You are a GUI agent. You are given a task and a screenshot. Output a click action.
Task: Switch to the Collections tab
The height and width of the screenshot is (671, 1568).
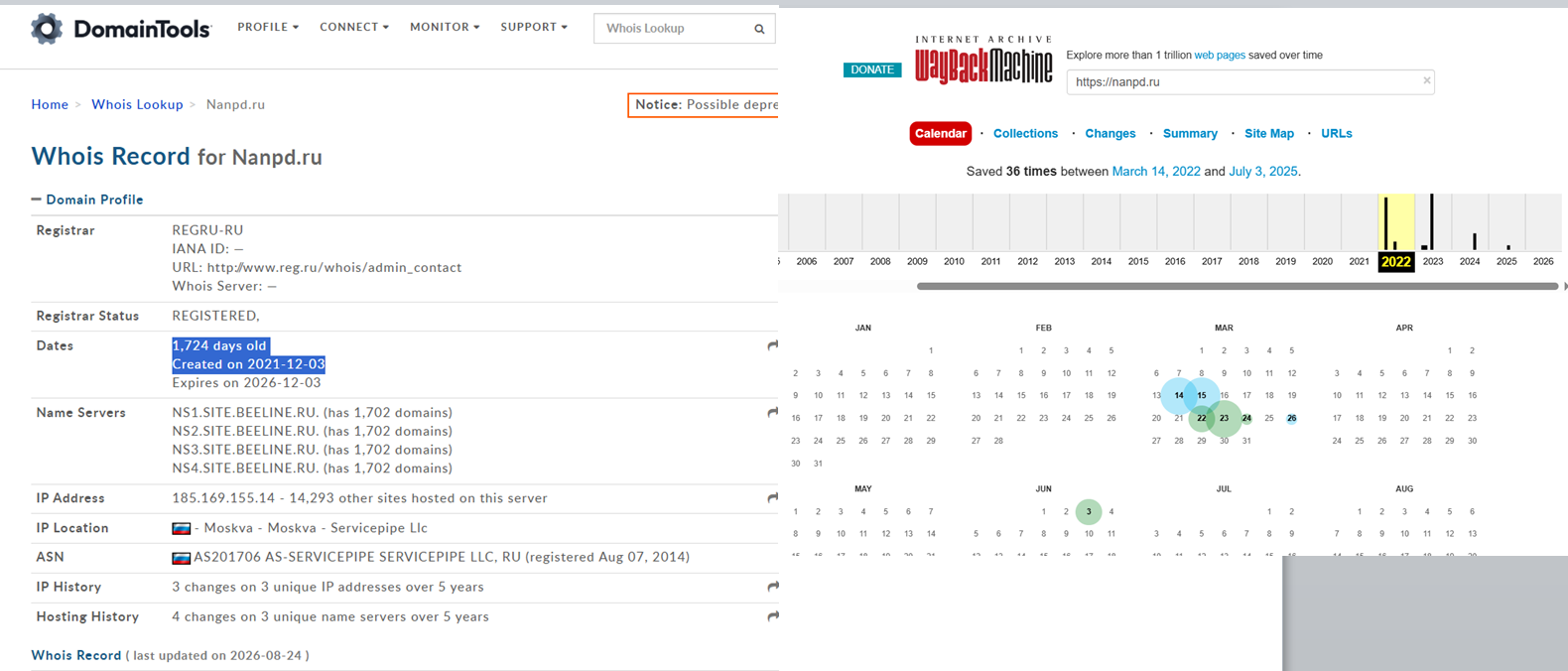tap(1025, 133)
